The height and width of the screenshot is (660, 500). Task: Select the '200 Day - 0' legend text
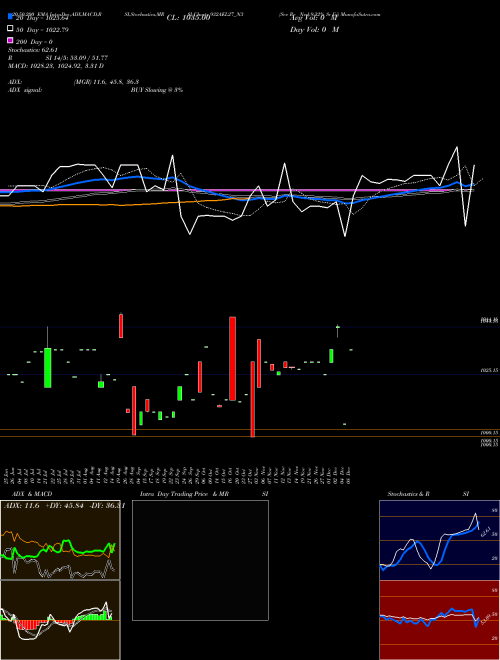click(34, 42)
